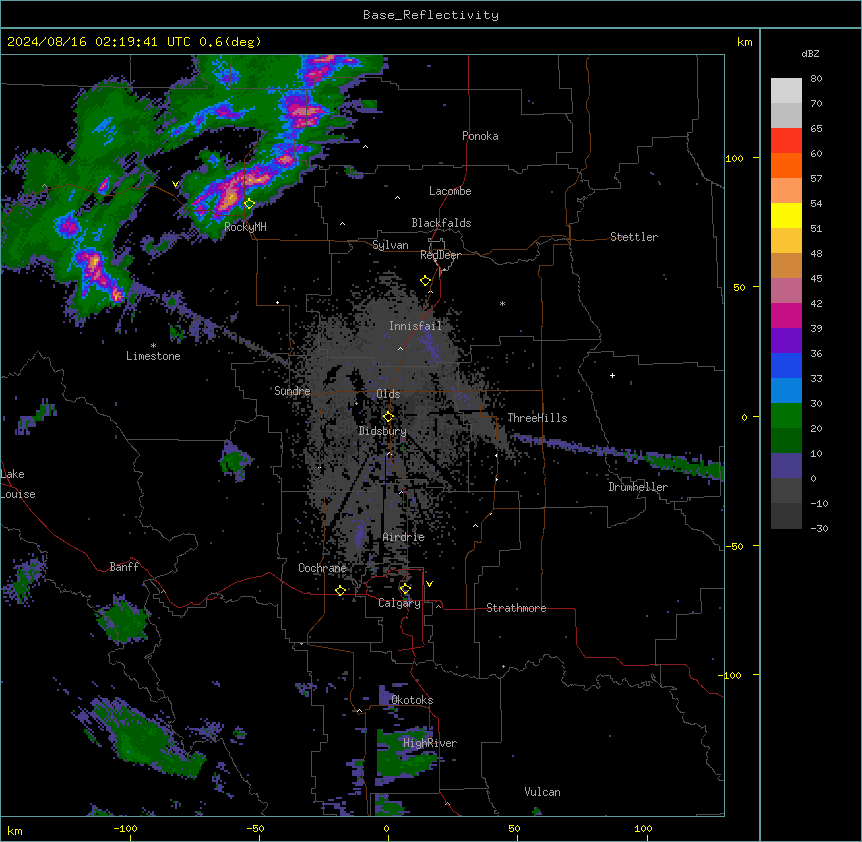Click the asterisk marker above Limestone label

[x=153, y=346]
